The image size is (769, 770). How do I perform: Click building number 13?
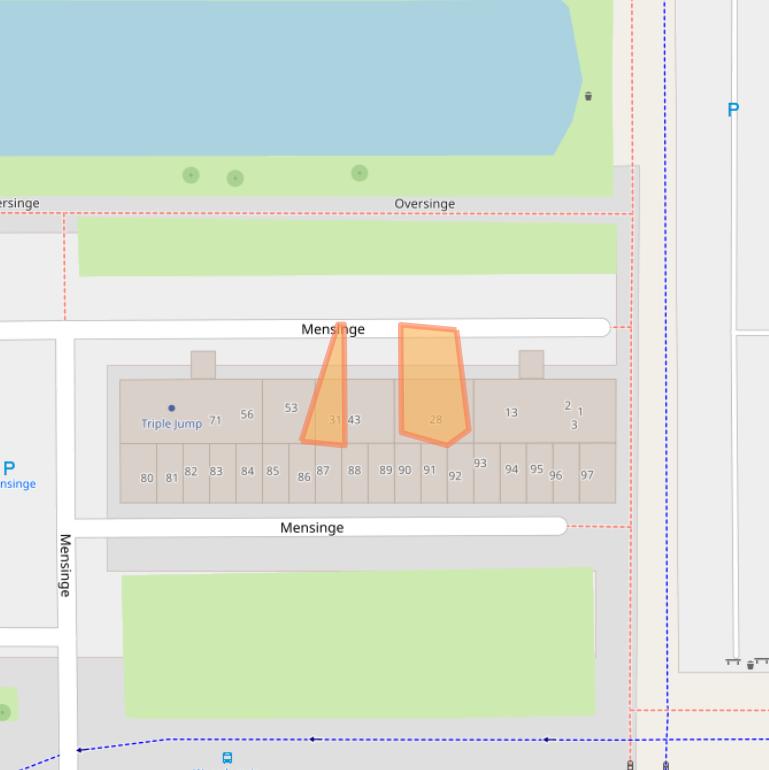pos(511,412)
